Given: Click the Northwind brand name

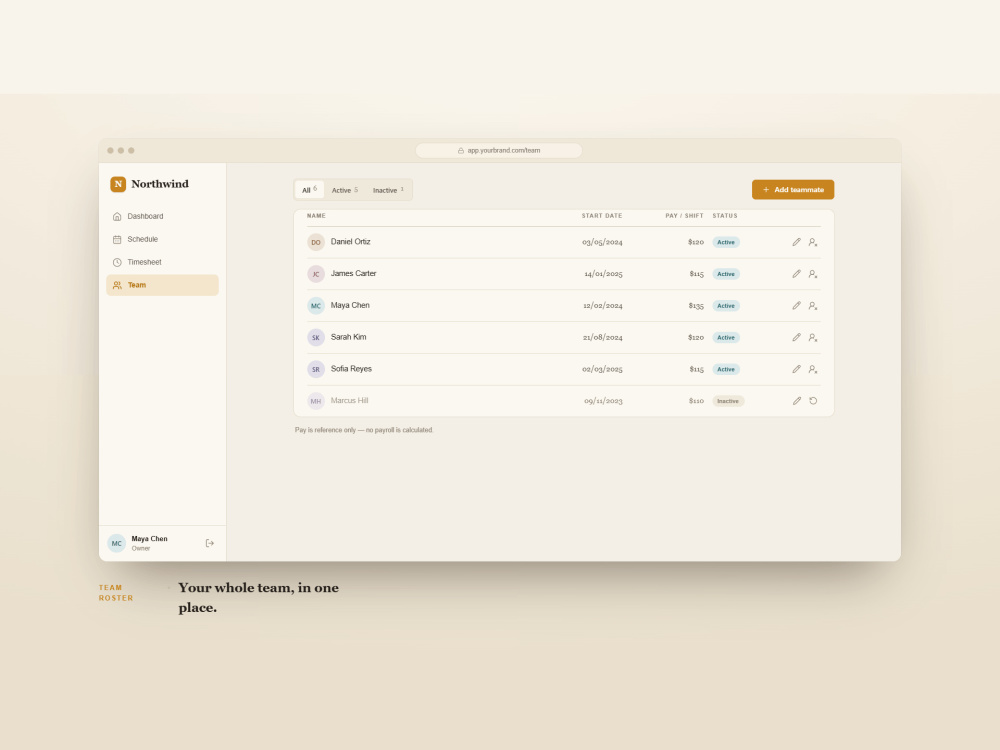Looking at the screenshot, I should [160, 184].
